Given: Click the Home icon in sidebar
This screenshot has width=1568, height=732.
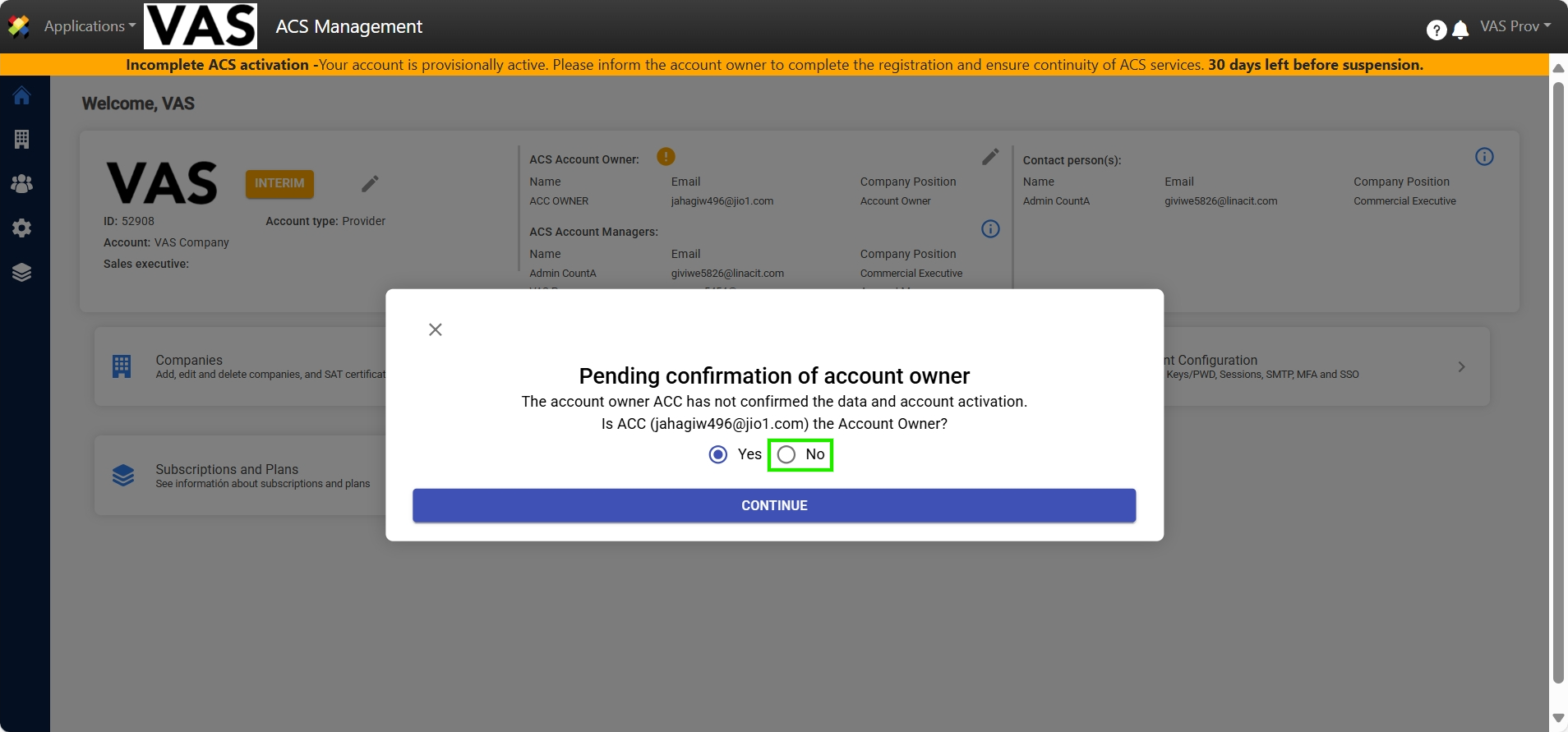Looking at the screenshot, I should [22, 96].
